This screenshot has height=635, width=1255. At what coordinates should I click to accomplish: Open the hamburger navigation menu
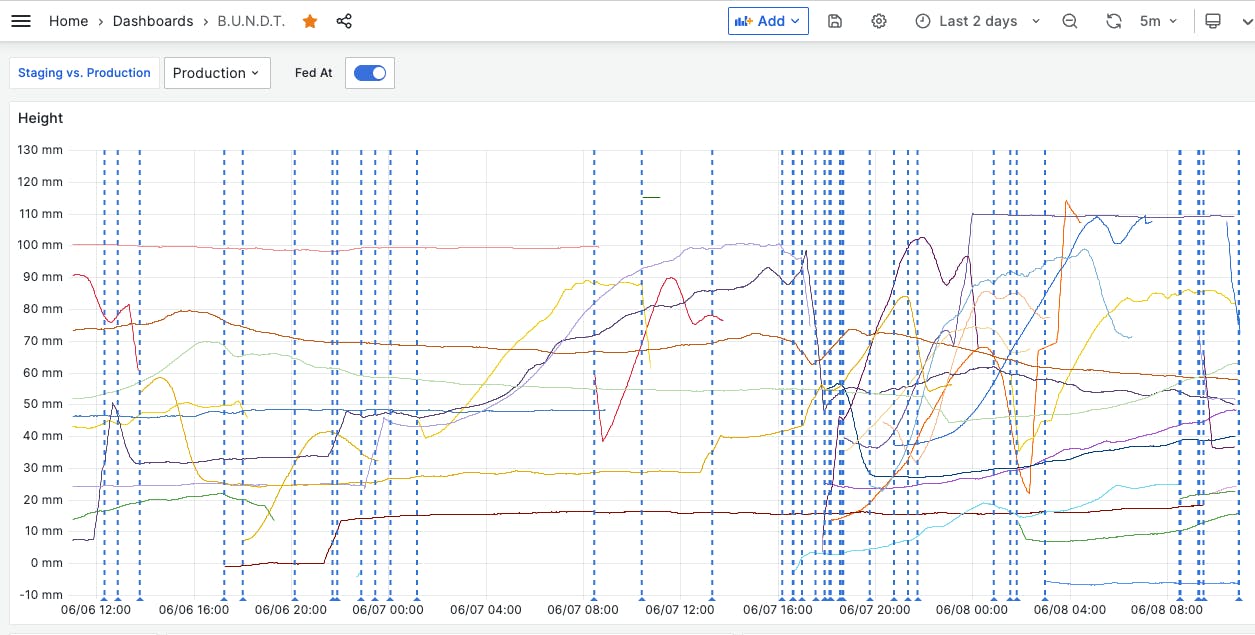coord(20,21)
